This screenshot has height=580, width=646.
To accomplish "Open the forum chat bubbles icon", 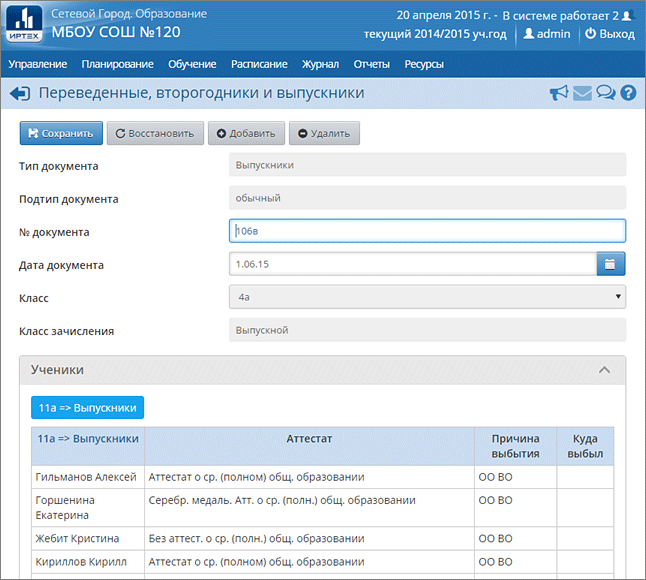I will (605, 93).
